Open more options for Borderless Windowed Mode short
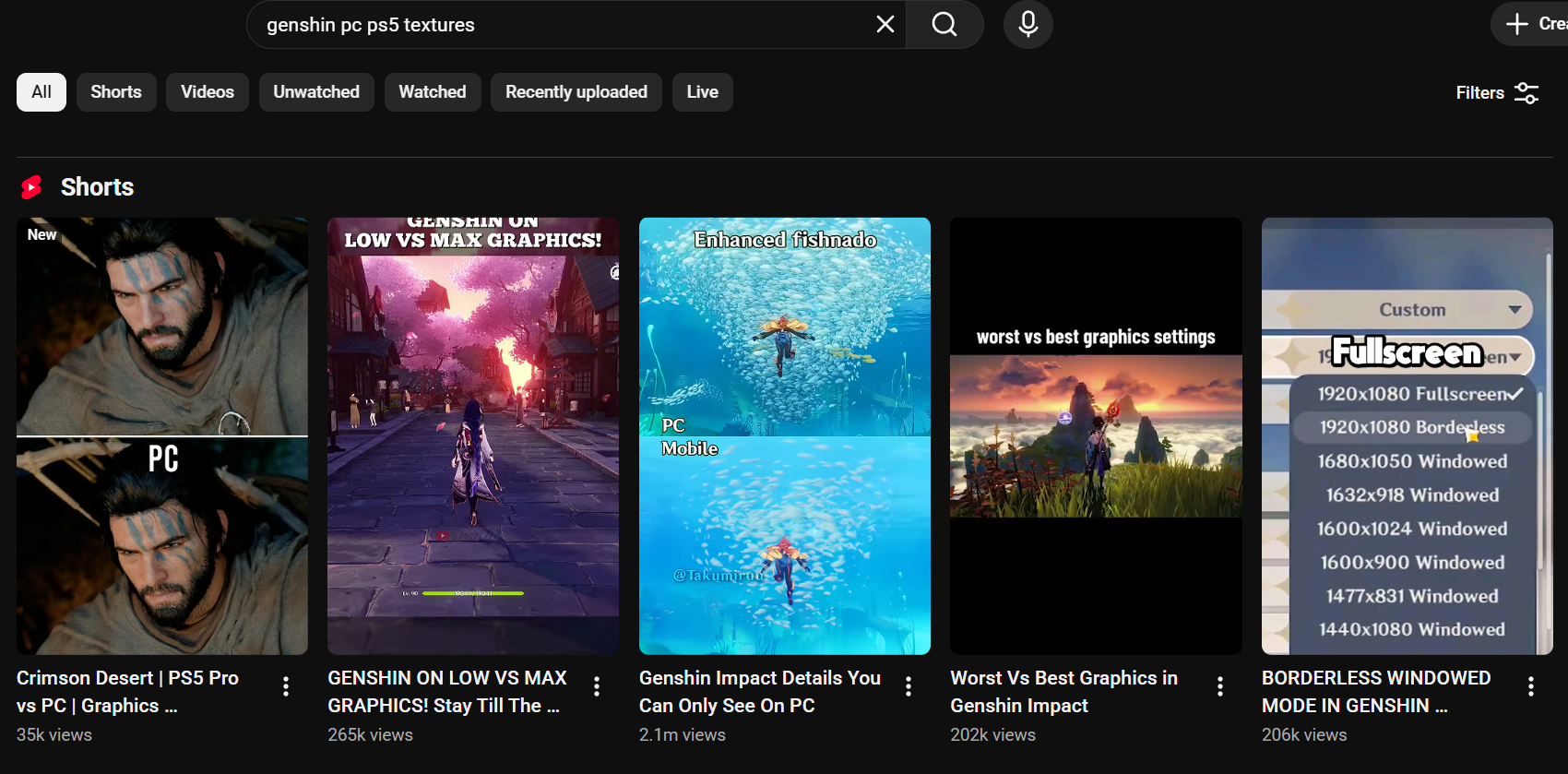Screen dimensions: 1568x774 1531,686
